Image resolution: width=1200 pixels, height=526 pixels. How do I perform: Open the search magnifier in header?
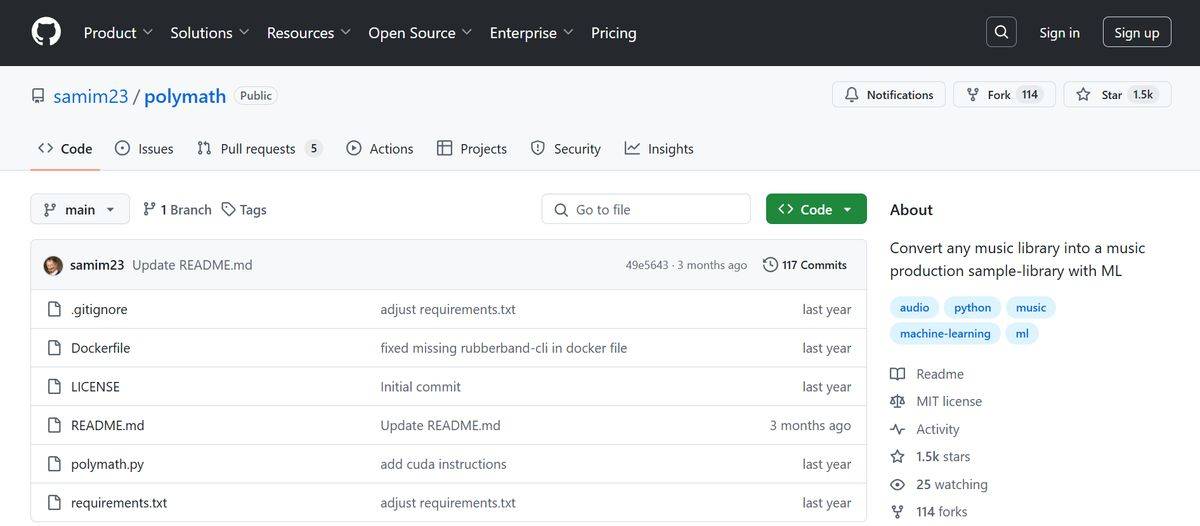coord(1001,32)
